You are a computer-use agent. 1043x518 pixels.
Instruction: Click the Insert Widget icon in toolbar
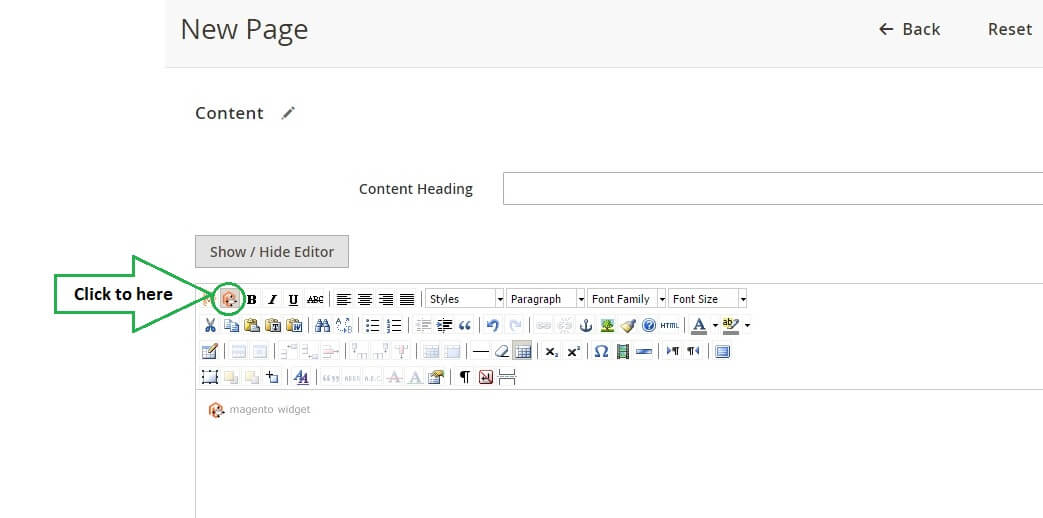coord(229,298)
